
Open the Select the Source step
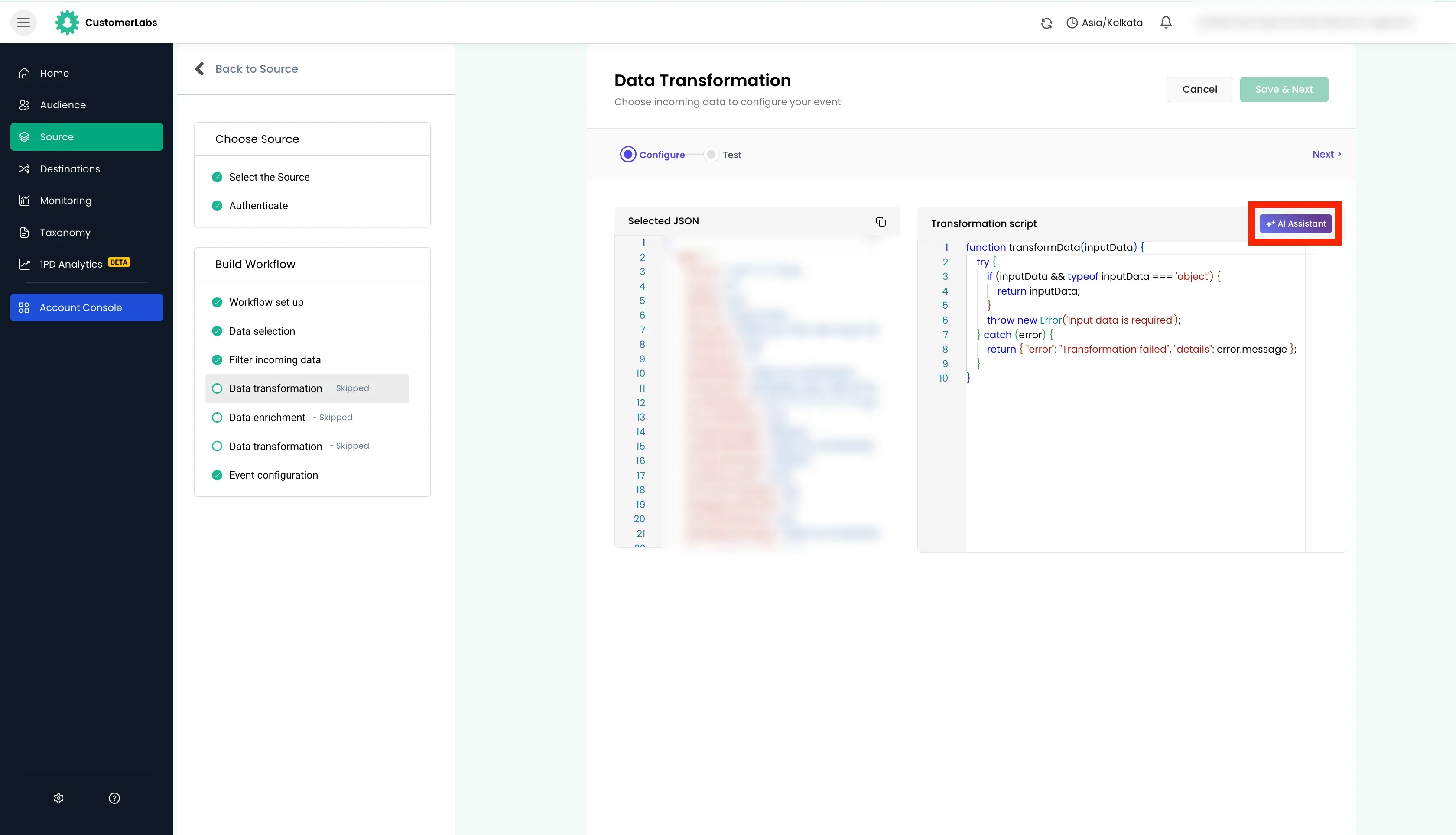pyautogui.click(x=269, y=177)
